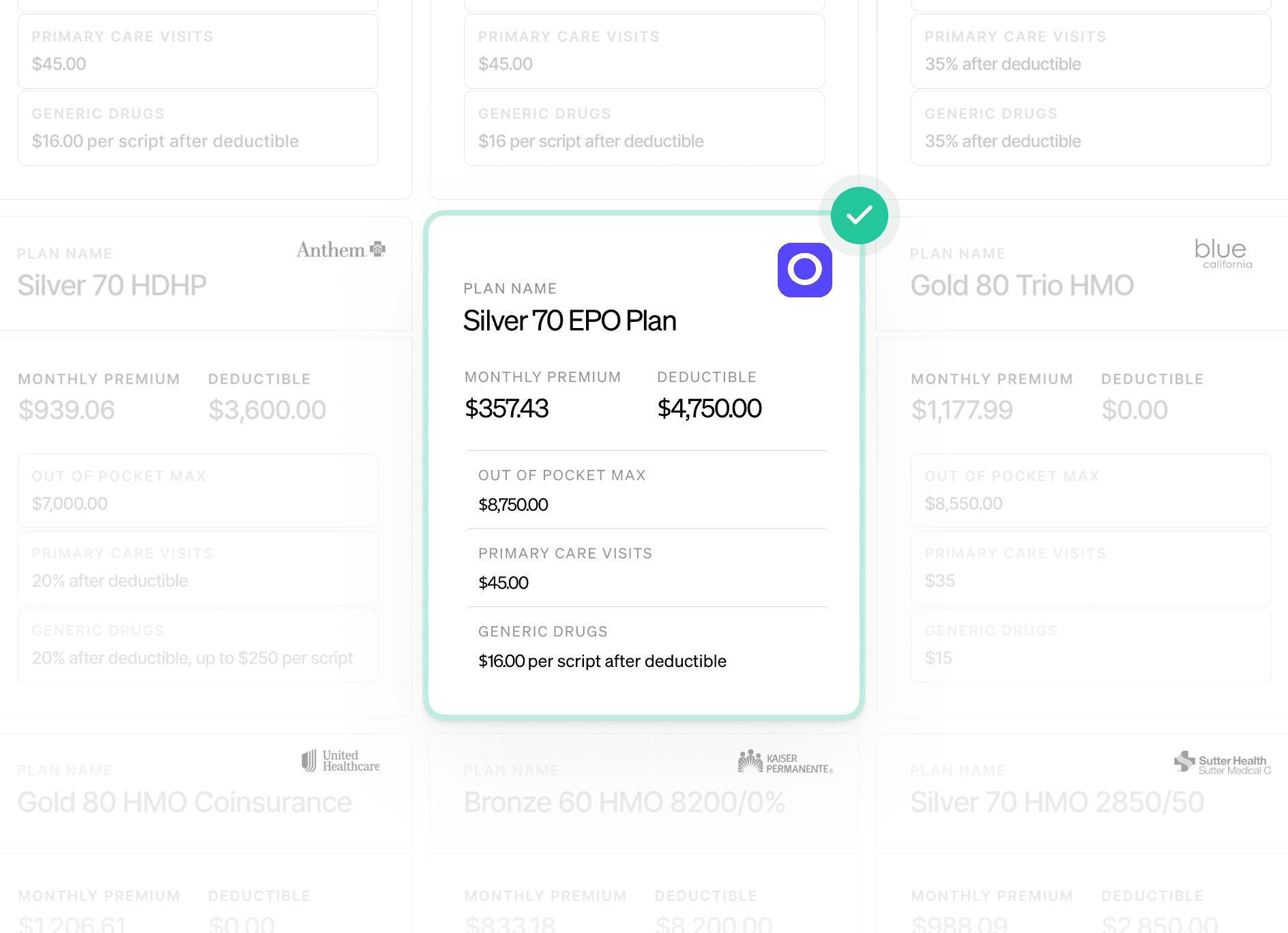Open the Silver 70 HDHP plan
The height and width of the screenshot is (933, 1288).
point(112,285)
